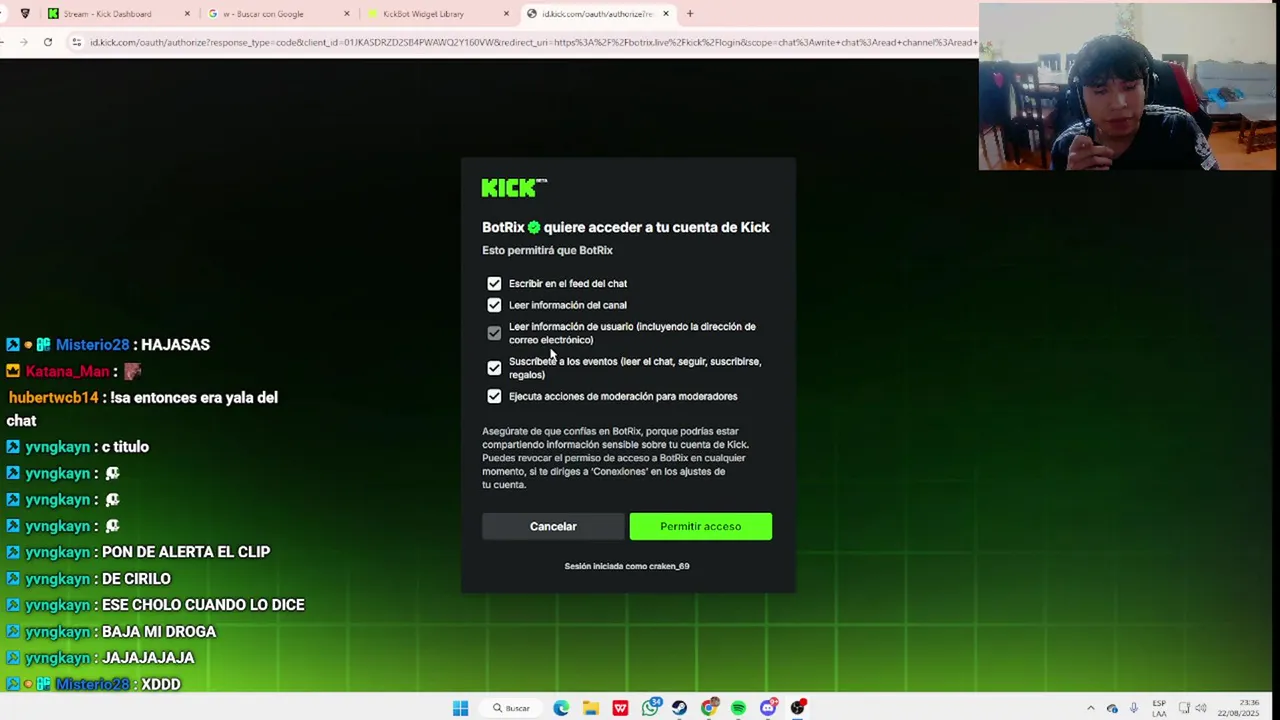Click the green 'Permitir acceso' button
The height and width of the screenshot is (720, 1280).
[x=700, y=526]
